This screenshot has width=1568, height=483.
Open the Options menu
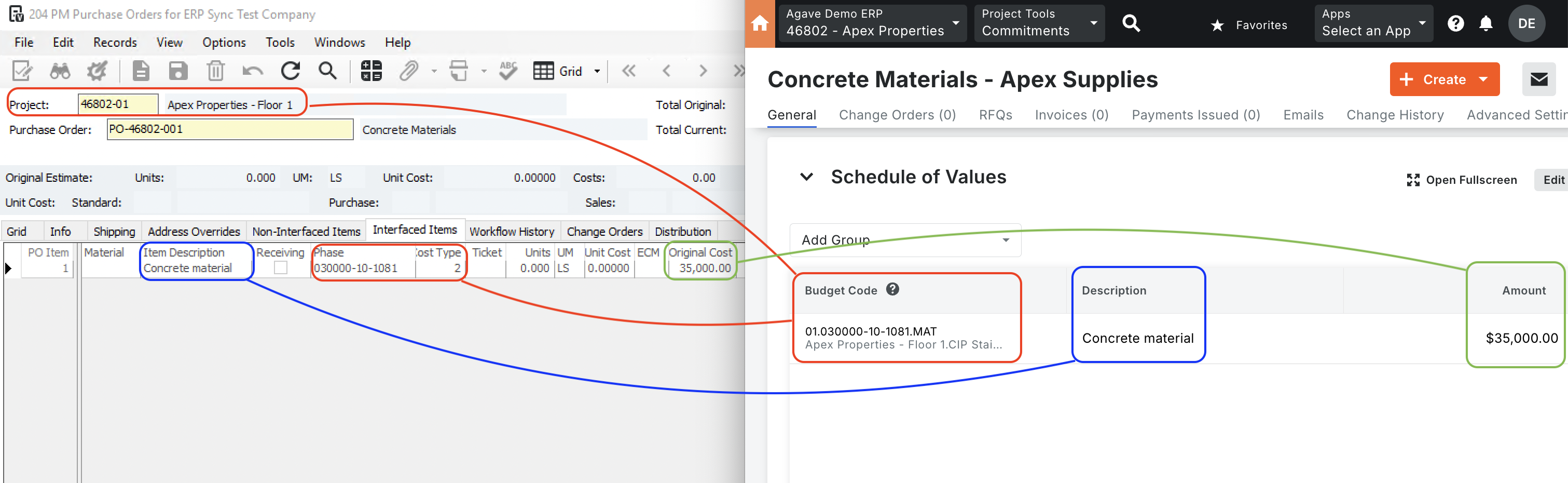(x=224, y=42)
